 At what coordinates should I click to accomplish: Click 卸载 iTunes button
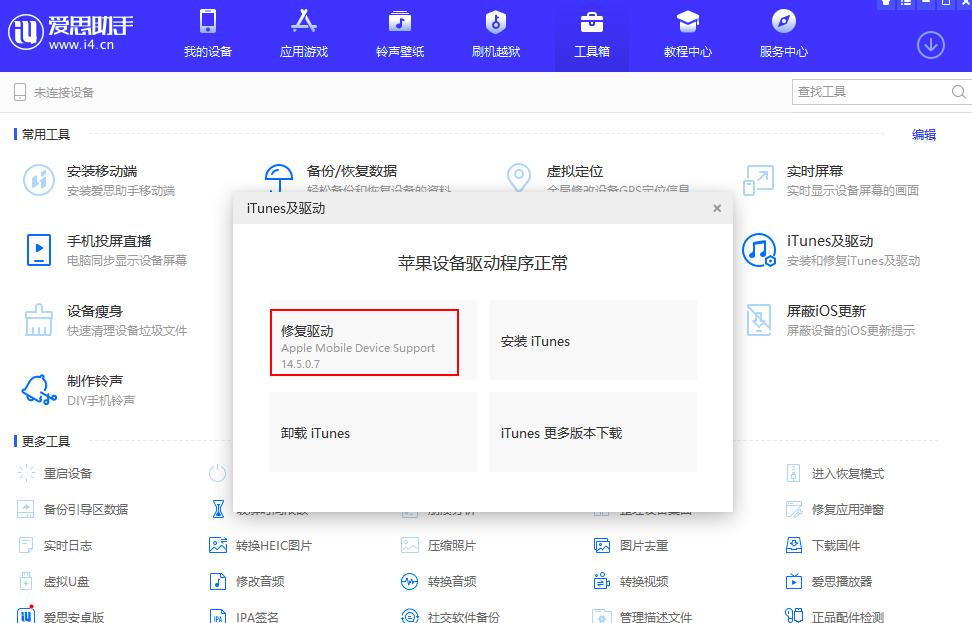coord(373,432)
